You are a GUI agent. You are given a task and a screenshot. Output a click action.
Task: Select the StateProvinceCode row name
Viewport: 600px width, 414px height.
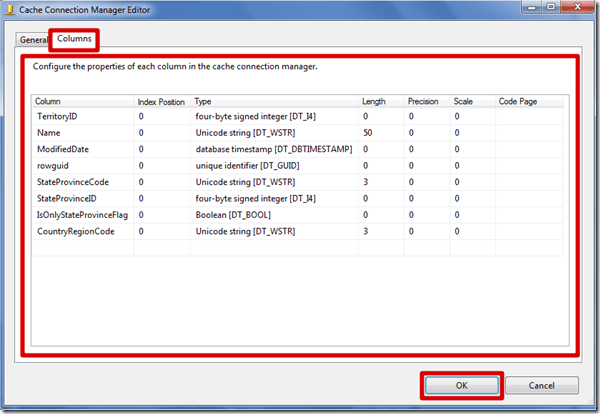[72, 182]
